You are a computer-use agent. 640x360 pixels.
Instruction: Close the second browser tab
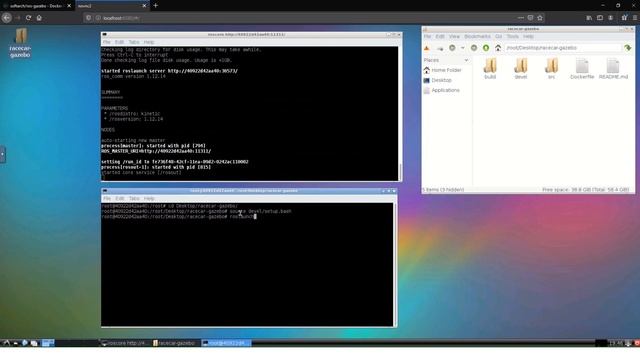coord(144,6)
